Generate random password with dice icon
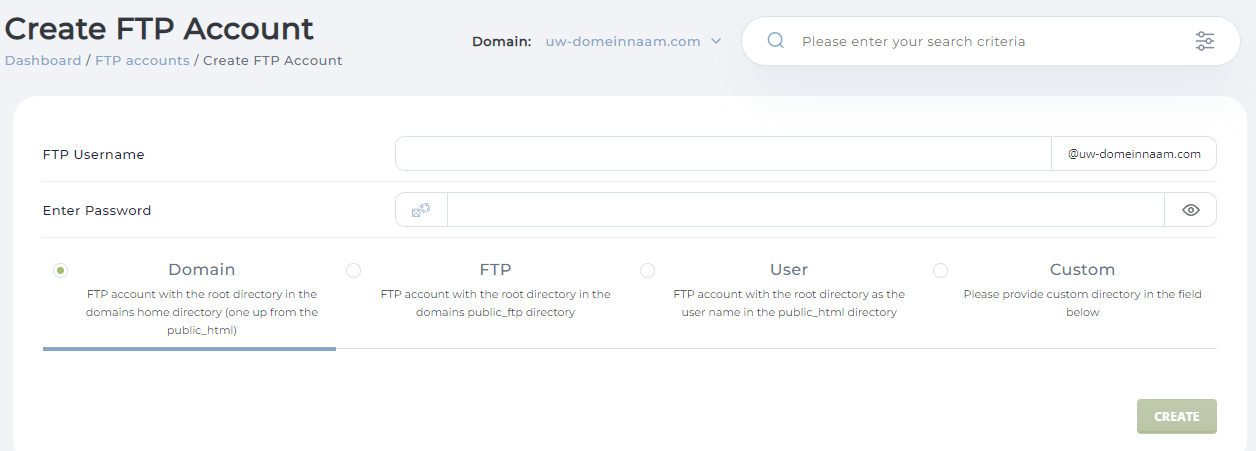This screenshot has width=1256, height=451. click(421, 210)
